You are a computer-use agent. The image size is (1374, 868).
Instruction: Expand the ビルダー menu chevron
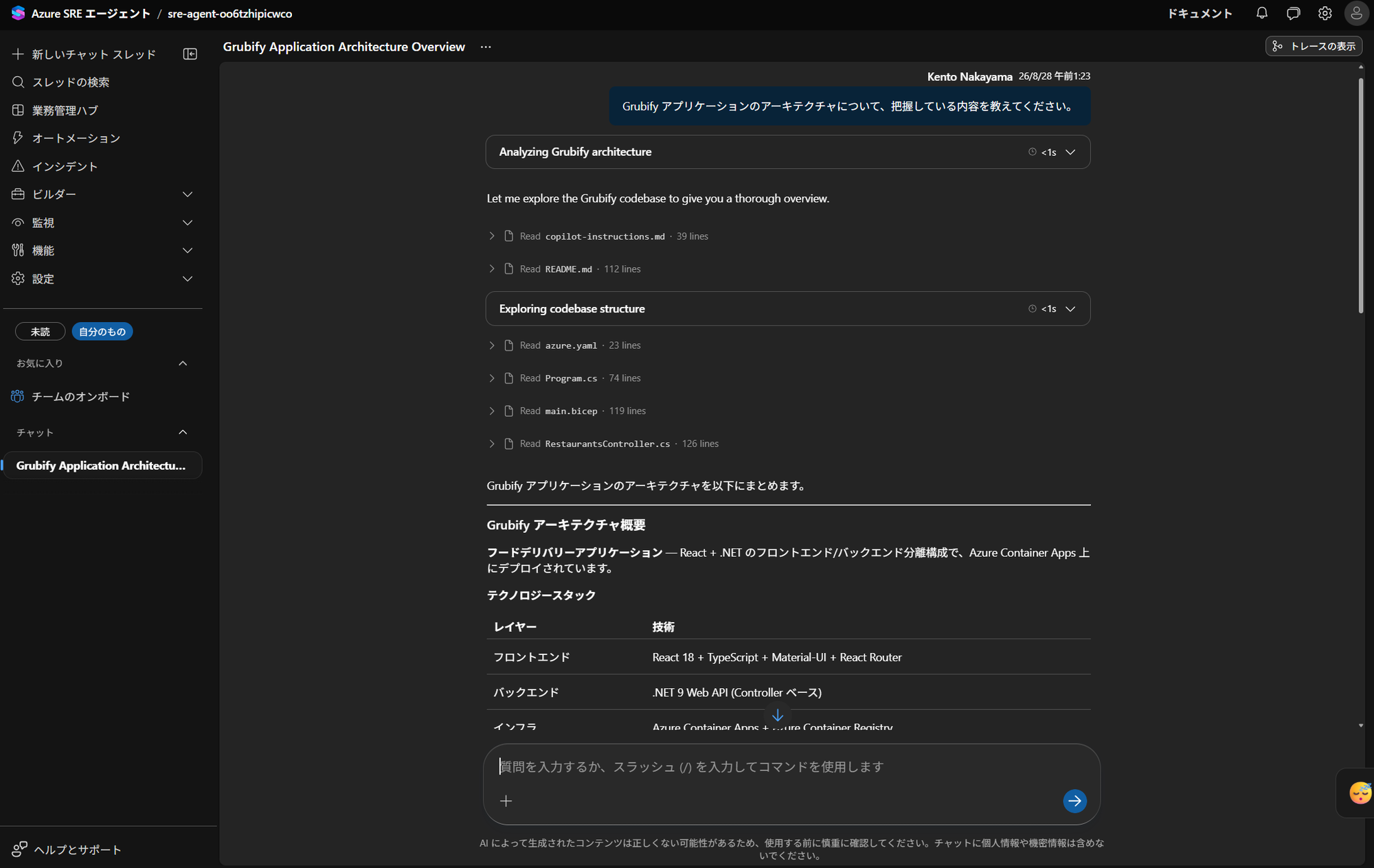(x=188, y=194)
